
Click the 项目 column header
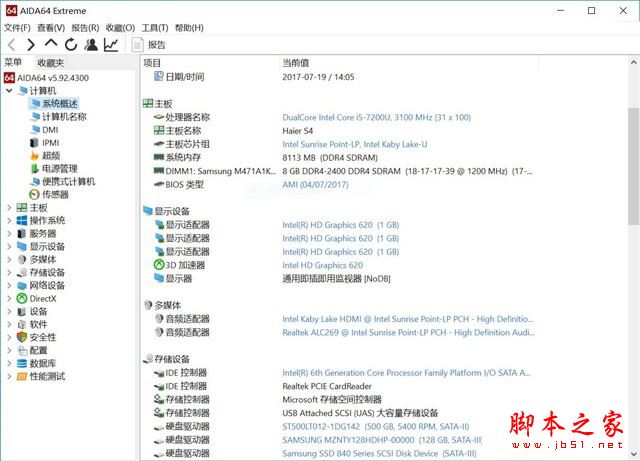[152, 63]
